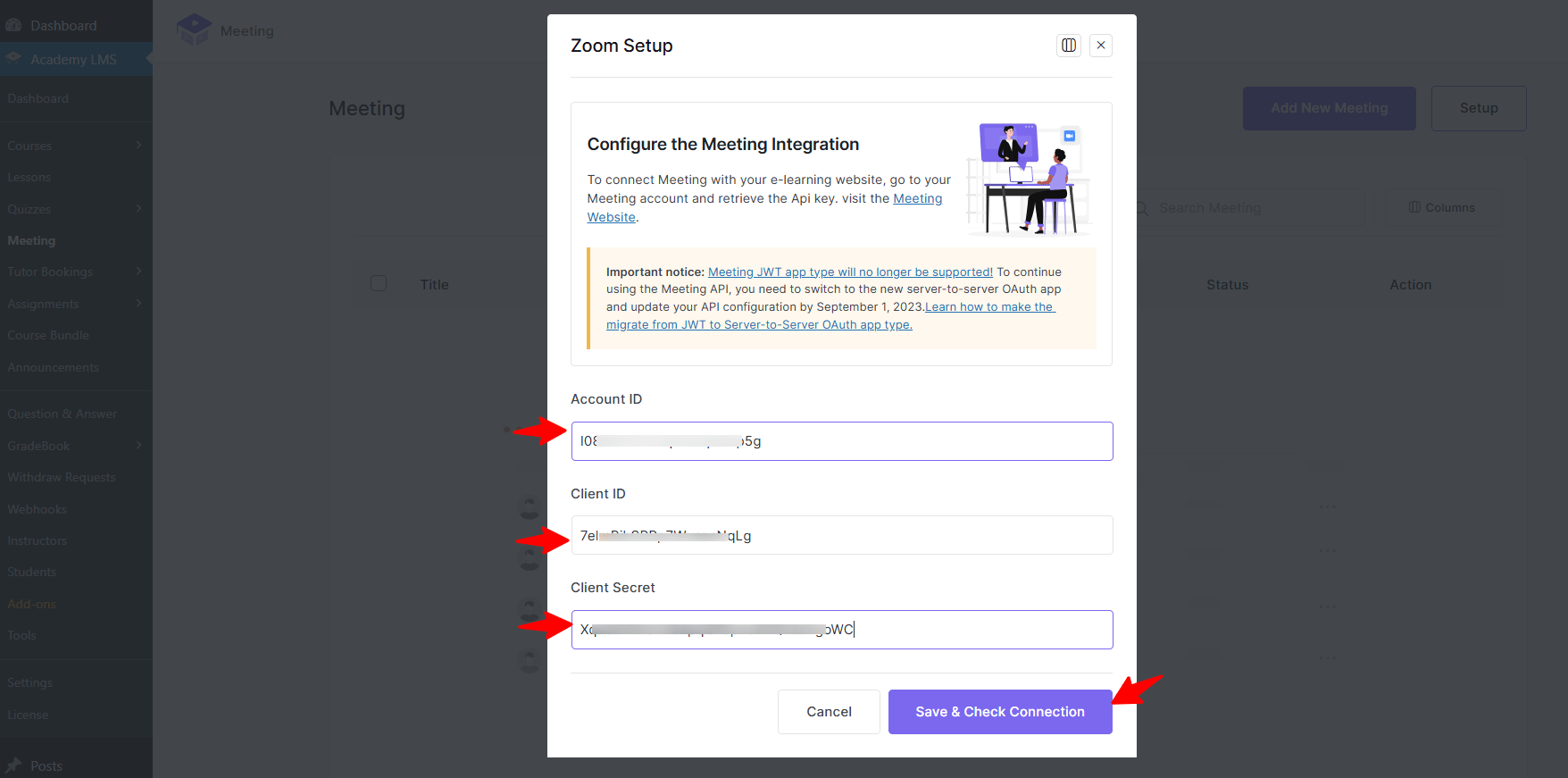
Task: Click the search icon inside Search Meeting field
Action: 1141,208
